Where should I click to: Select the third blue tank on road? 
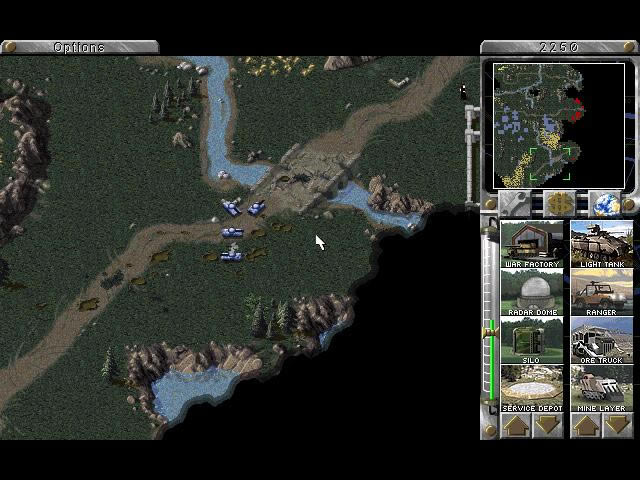coord(232,232)
